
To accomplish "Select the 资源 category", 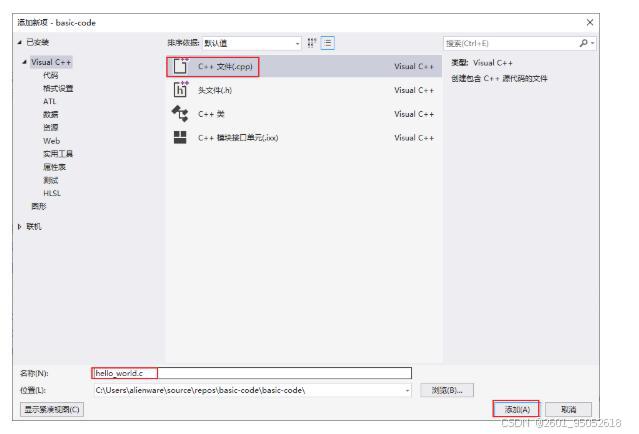I will tap(51, 128).
